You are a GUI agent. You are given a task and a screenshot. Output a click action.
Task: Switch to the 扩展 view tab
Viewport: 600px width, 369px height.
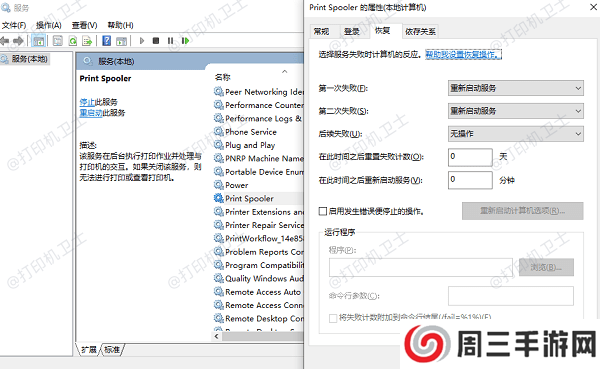89,349
